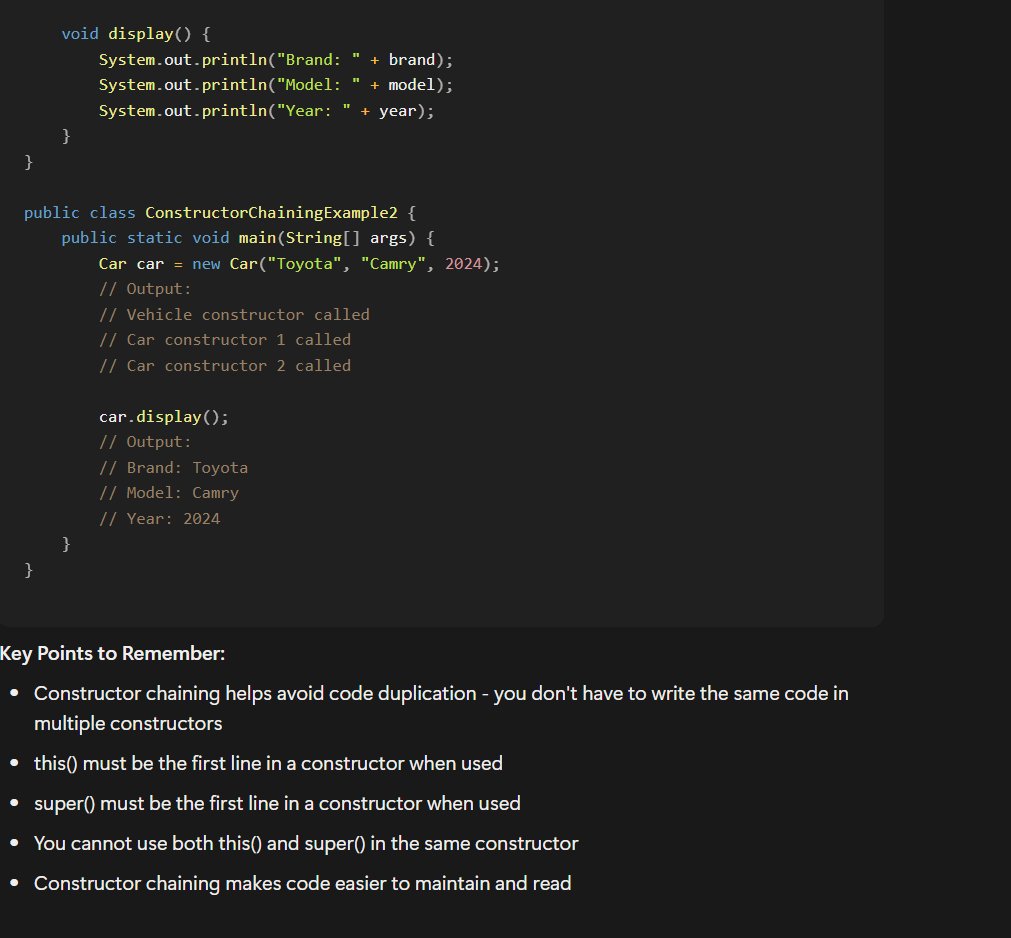Click bullet 'Constructor chaining makes code easier'
The image size is (1011, 938).
coord(302,883)
